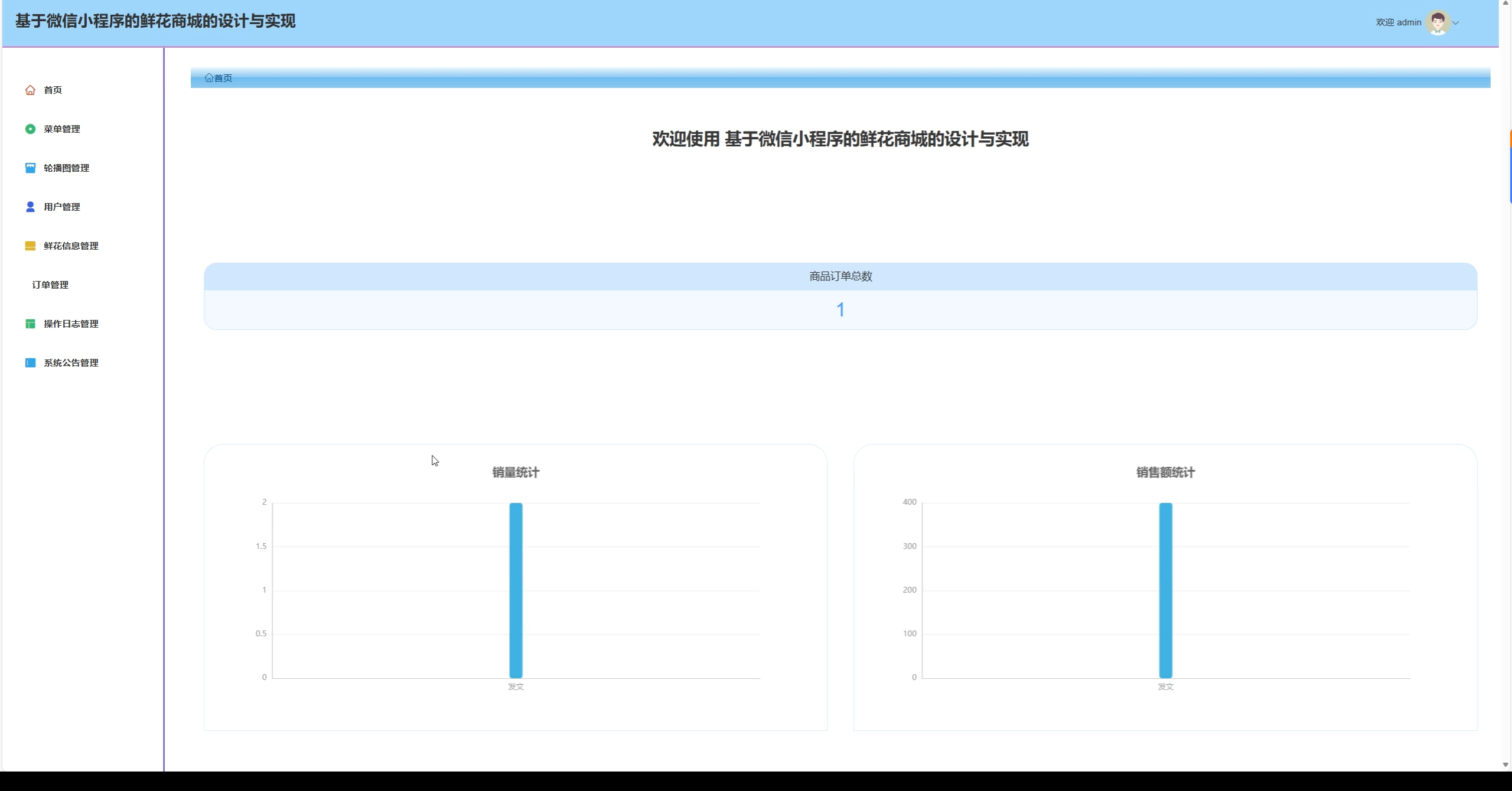
Task: Click the home icon in sidebar
Action: [30, 90]
